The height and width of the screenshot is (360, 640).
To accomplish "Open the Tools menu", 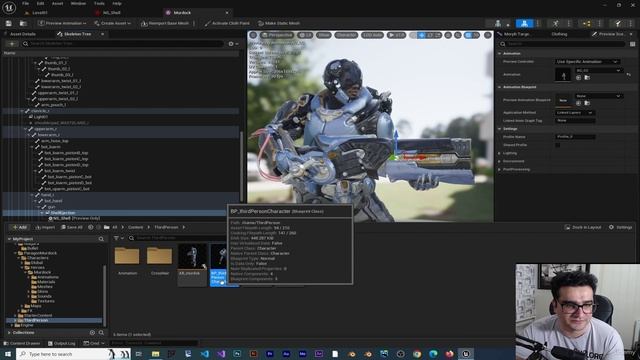I will 99,3.
